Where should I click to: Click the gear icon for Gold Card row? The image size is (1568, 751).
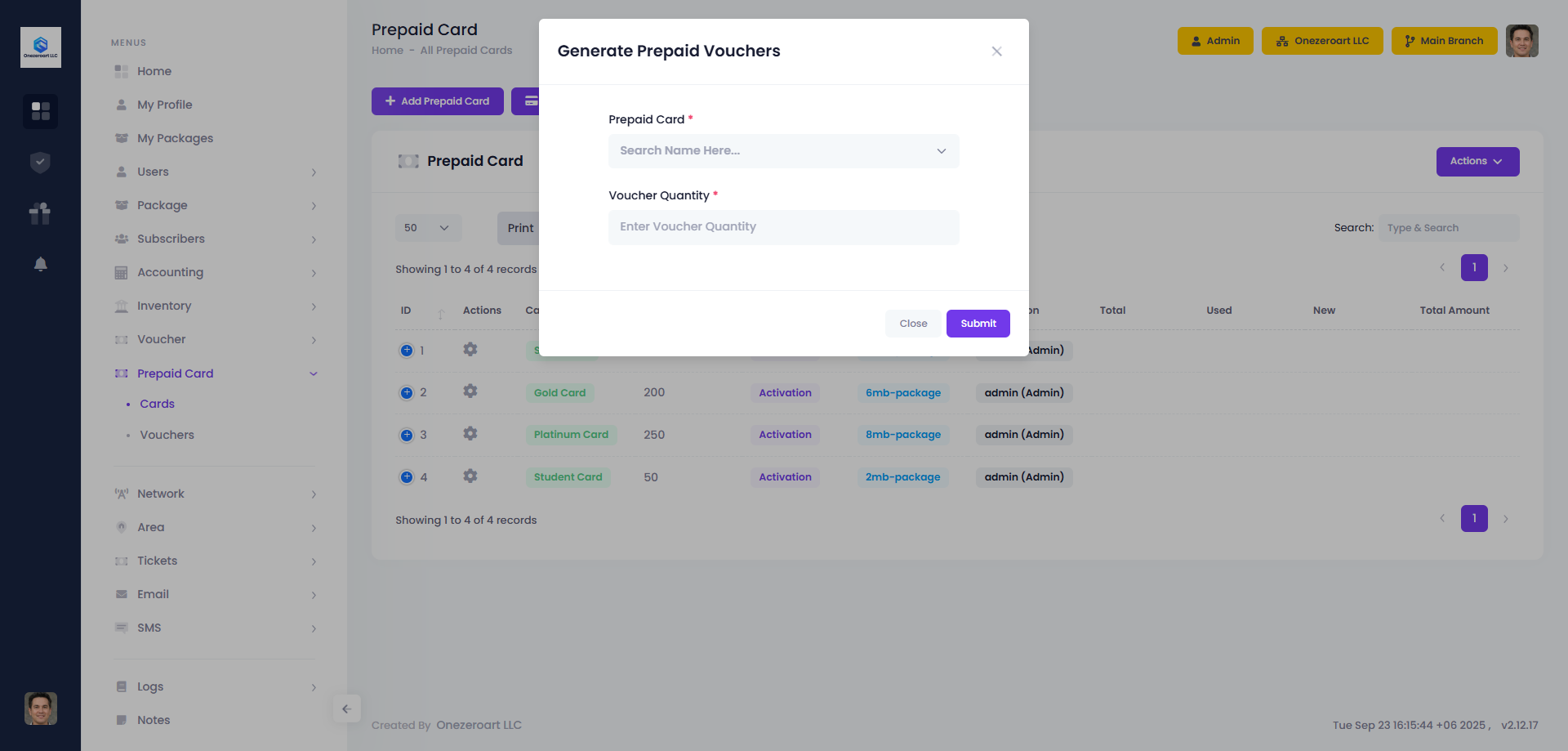coord(470,391)
